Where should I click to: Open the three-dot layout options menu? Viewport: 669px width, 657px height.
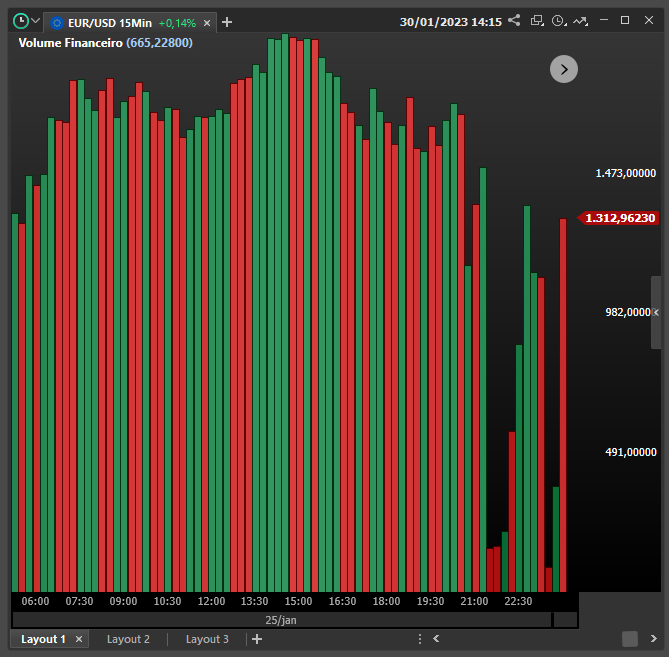pyautogui.click(x=420, y=639)
